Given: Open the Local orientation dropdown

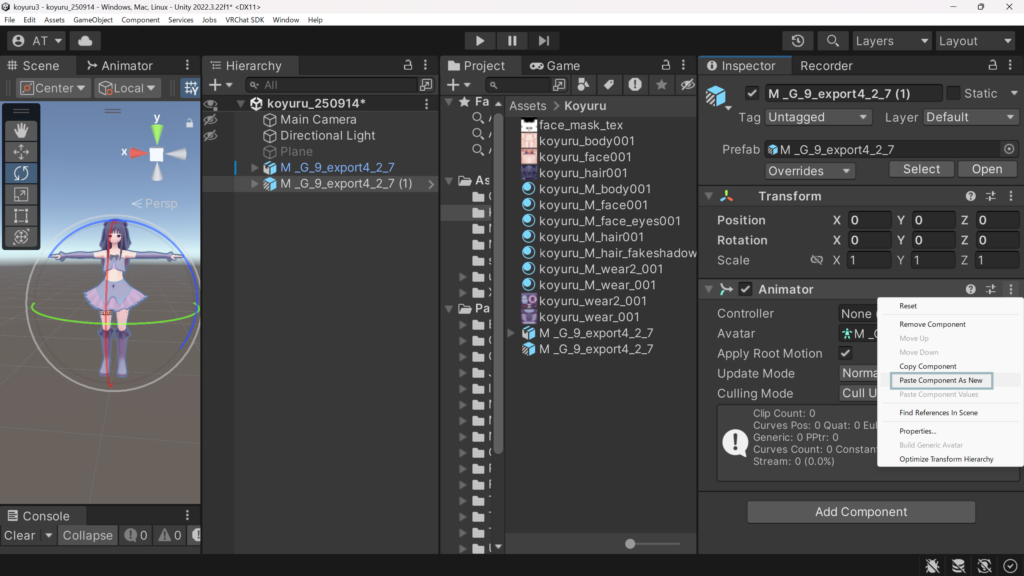Looking at the screenshot, I should [127, 88].
